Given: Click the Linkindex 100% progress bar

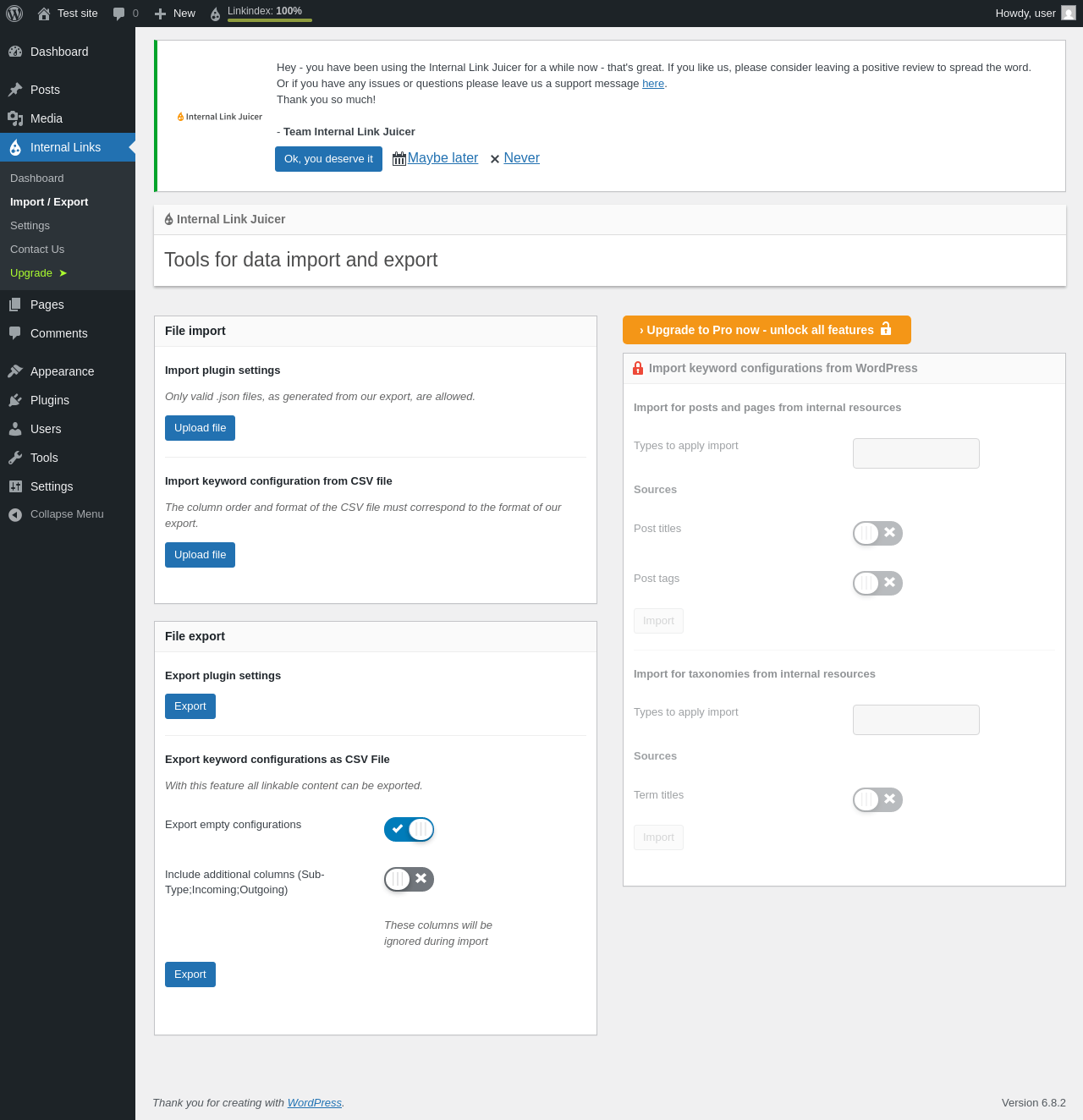Looking at the screenshot, I should [x=270, y=20].
